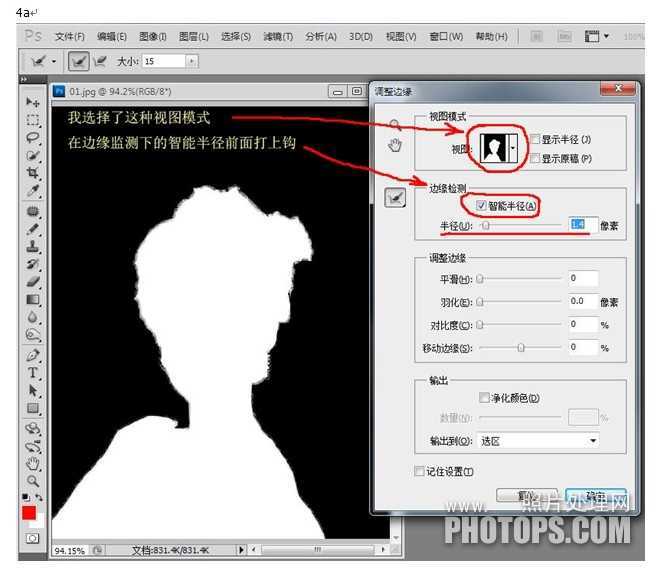Click 对比度(C) value input field
The width and height of the screenshot is (659, 575).
click(583, 324)
